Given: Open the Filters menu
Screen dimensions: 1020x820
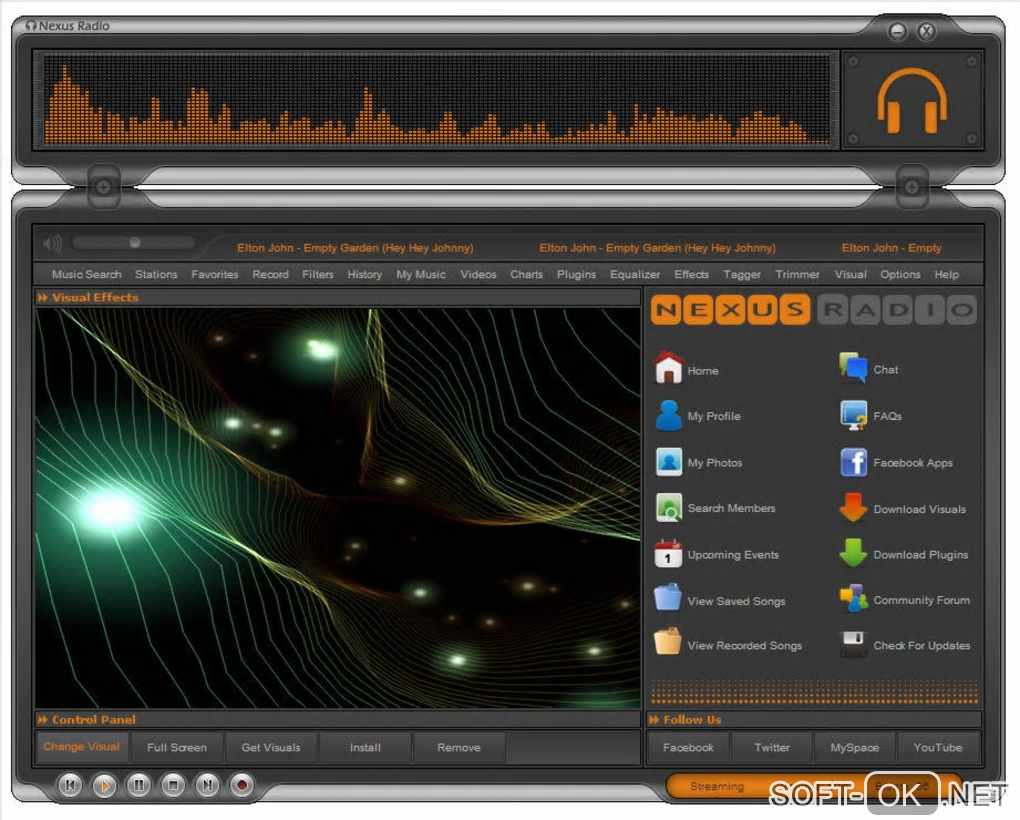Looking at the screenshot, I should coord(317,274).
